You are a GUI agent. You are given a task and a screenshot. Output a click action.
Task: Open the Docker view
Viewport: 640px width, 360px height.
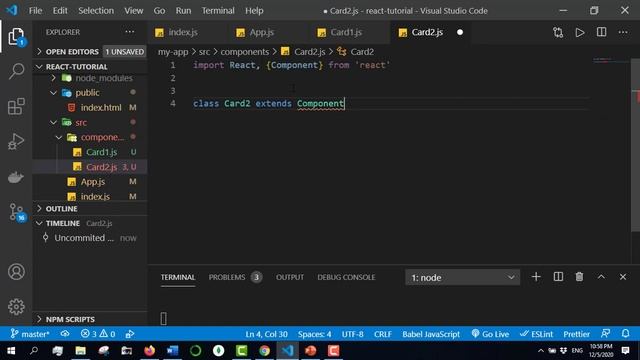pos(16,177)
